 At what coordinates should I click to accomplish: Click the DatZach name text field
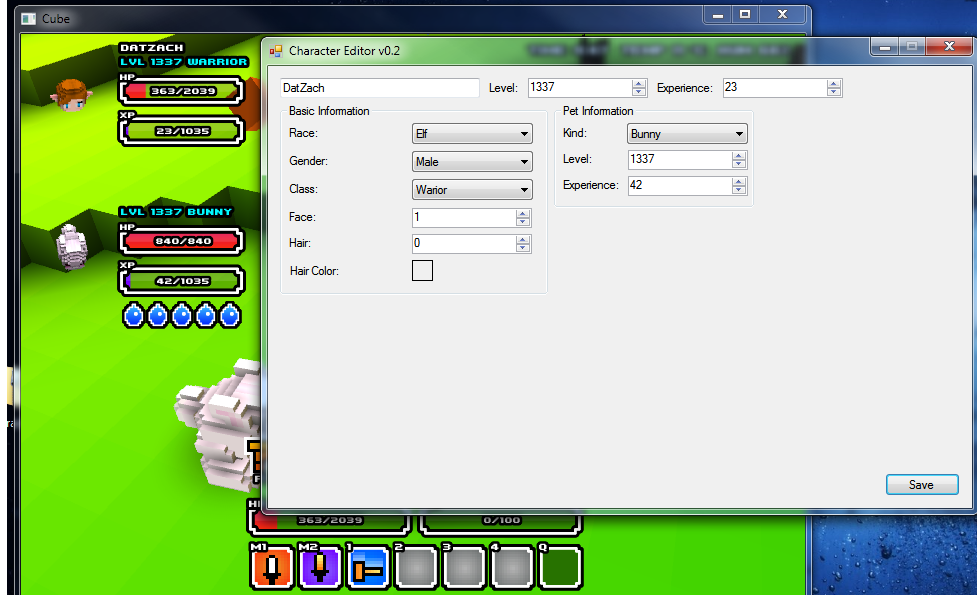[379, 88]
